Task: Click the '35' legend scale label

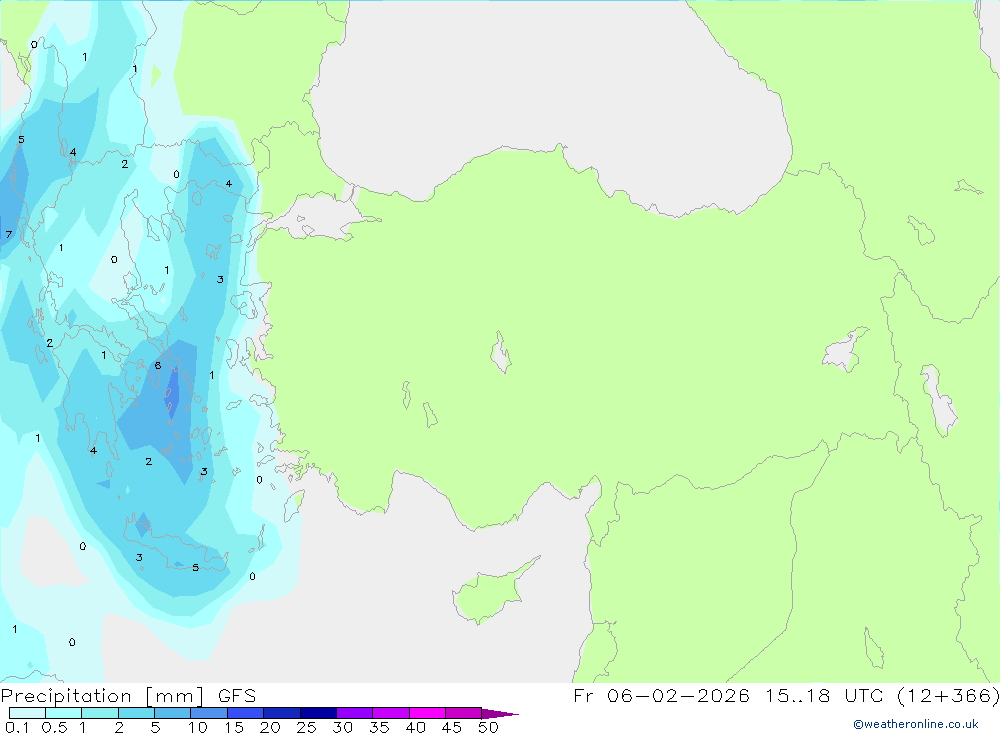Action: (379, 727)
